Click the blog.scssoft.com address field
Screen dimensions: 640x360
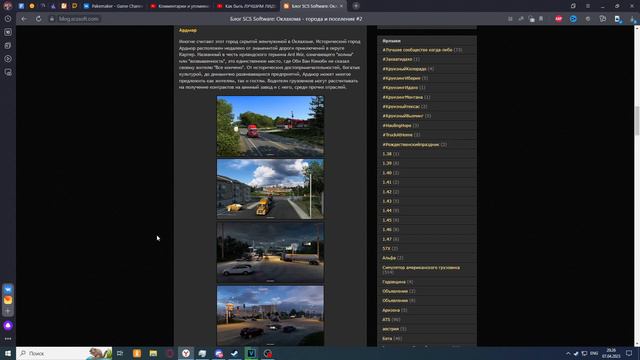(x=78, y=19)
